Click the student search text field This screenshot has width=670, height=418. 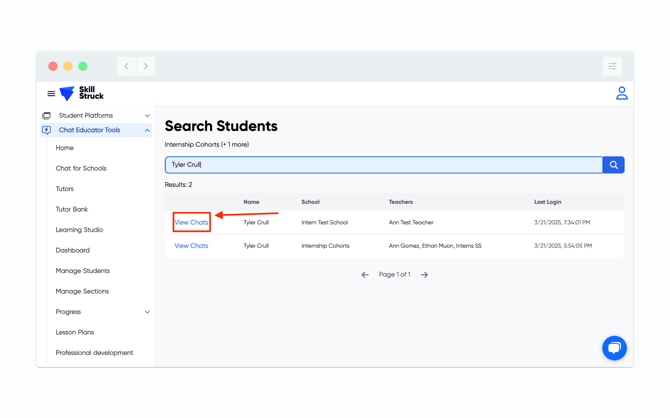click(x=383, y=165)
